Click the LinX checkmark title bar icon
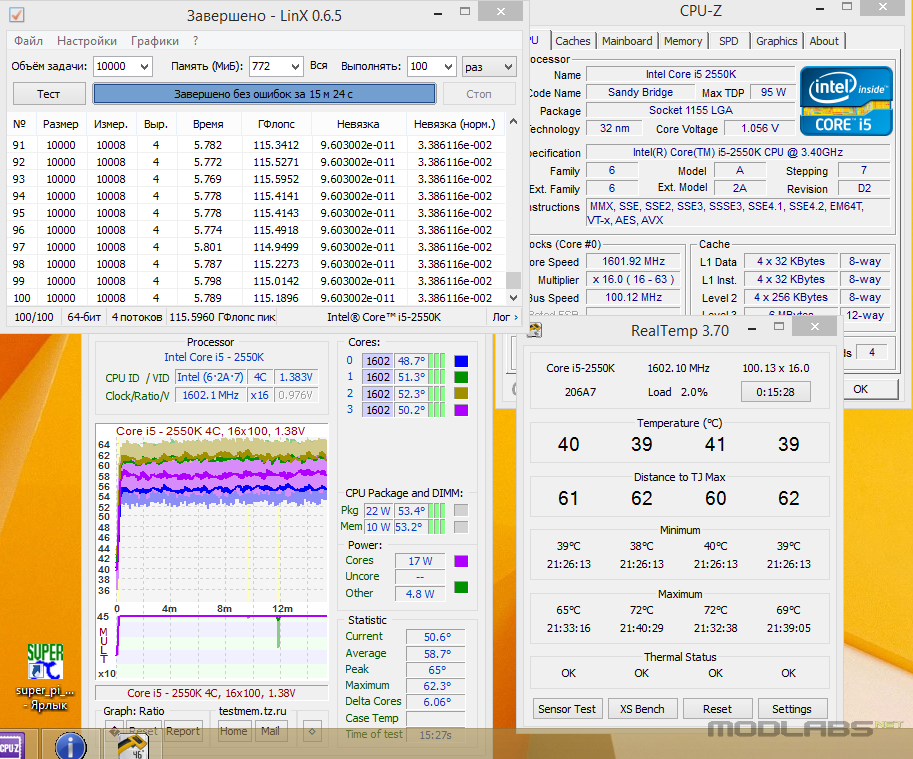This screenshot has width=913, height=759. pos(17,15)
